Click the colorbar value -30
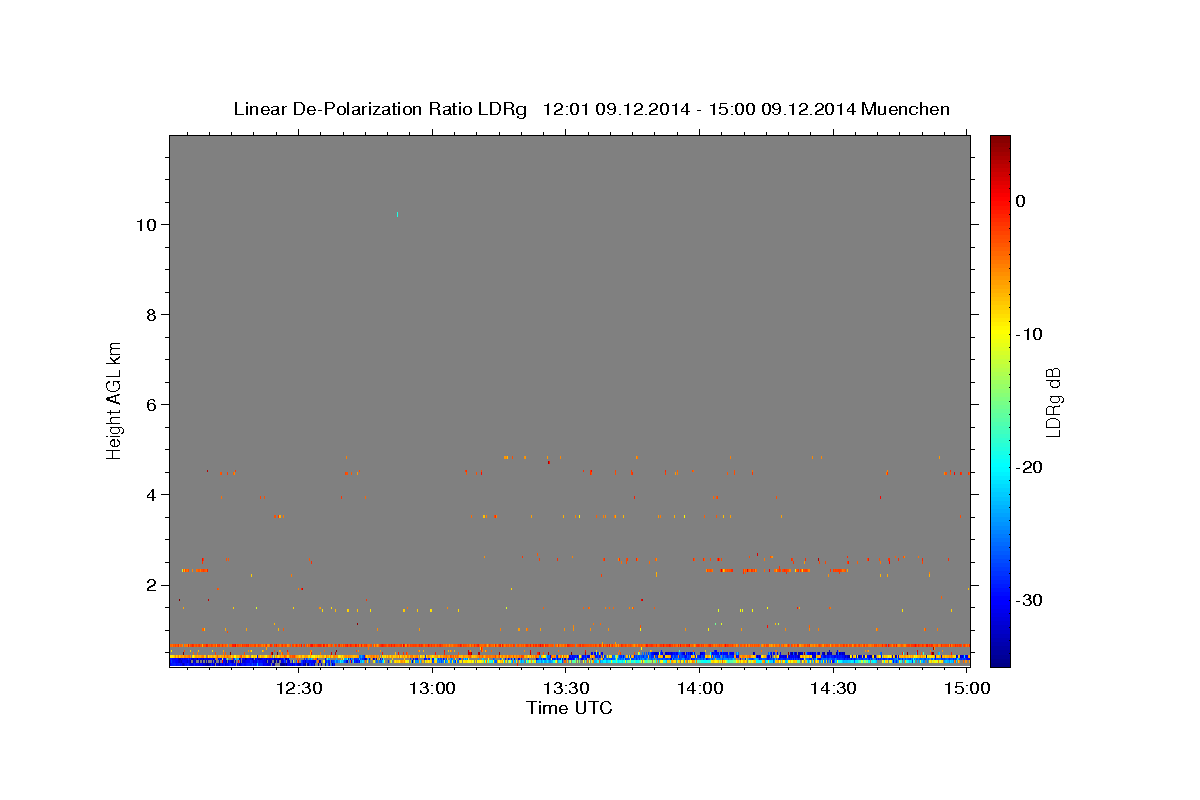This screenshot has width=1200, height=800. pyautogui.click(x=1030, y=600)
